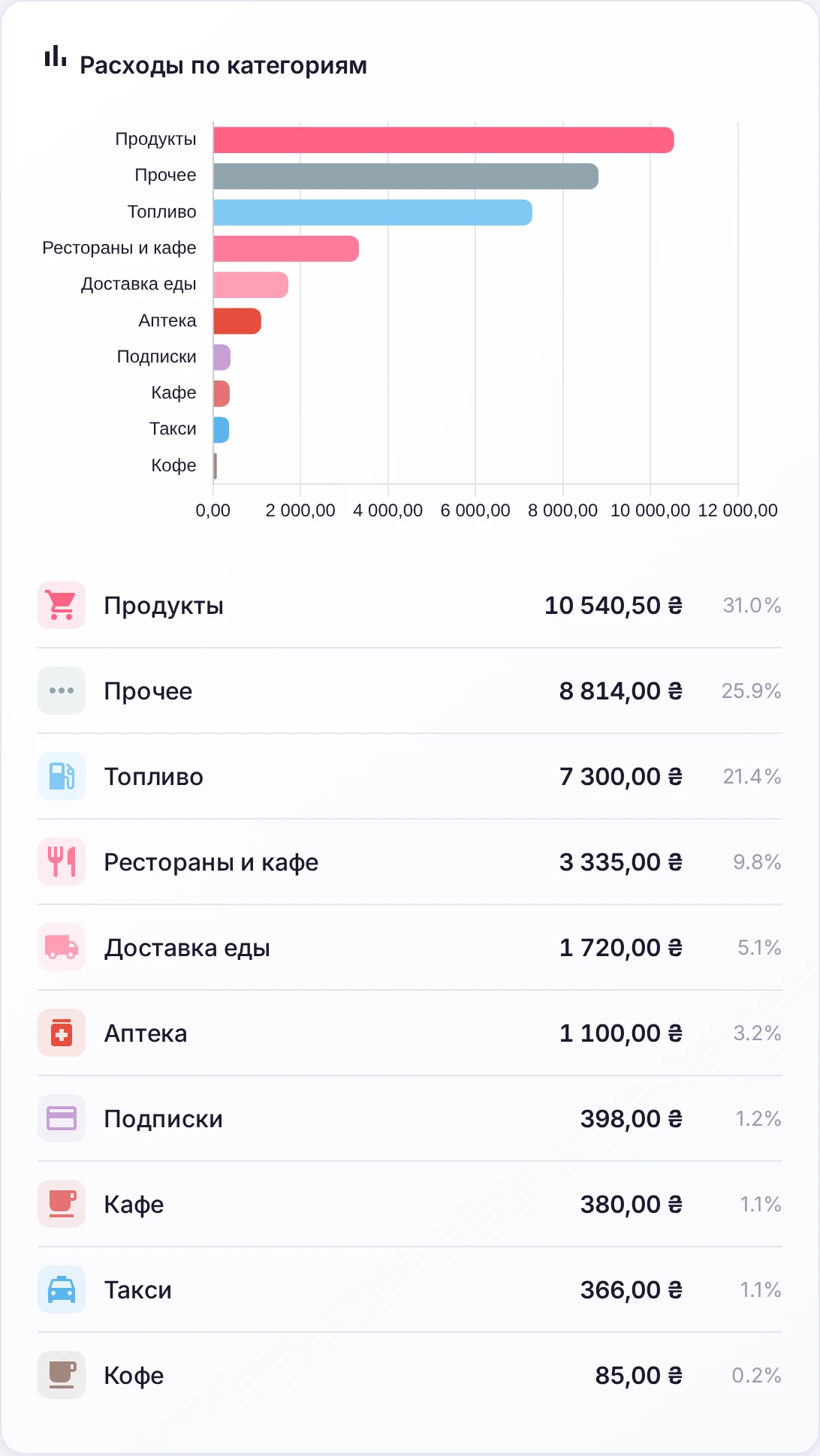
Task: Tap the fork and knife restaurant icon
Action: (x=62, y=862)
